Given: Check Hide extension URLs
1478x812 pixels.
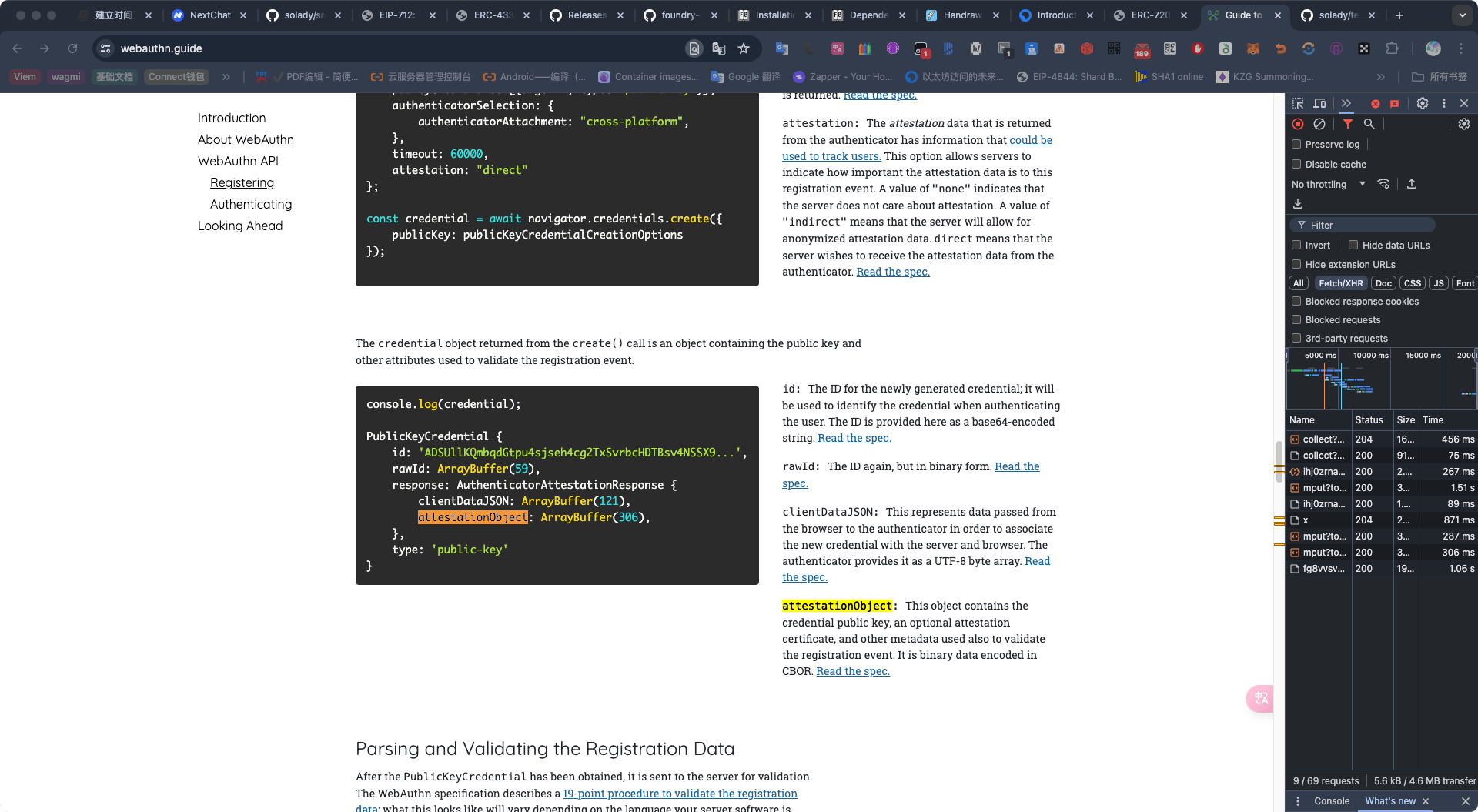Looking at the screenshot, I should click(1296, 264).
